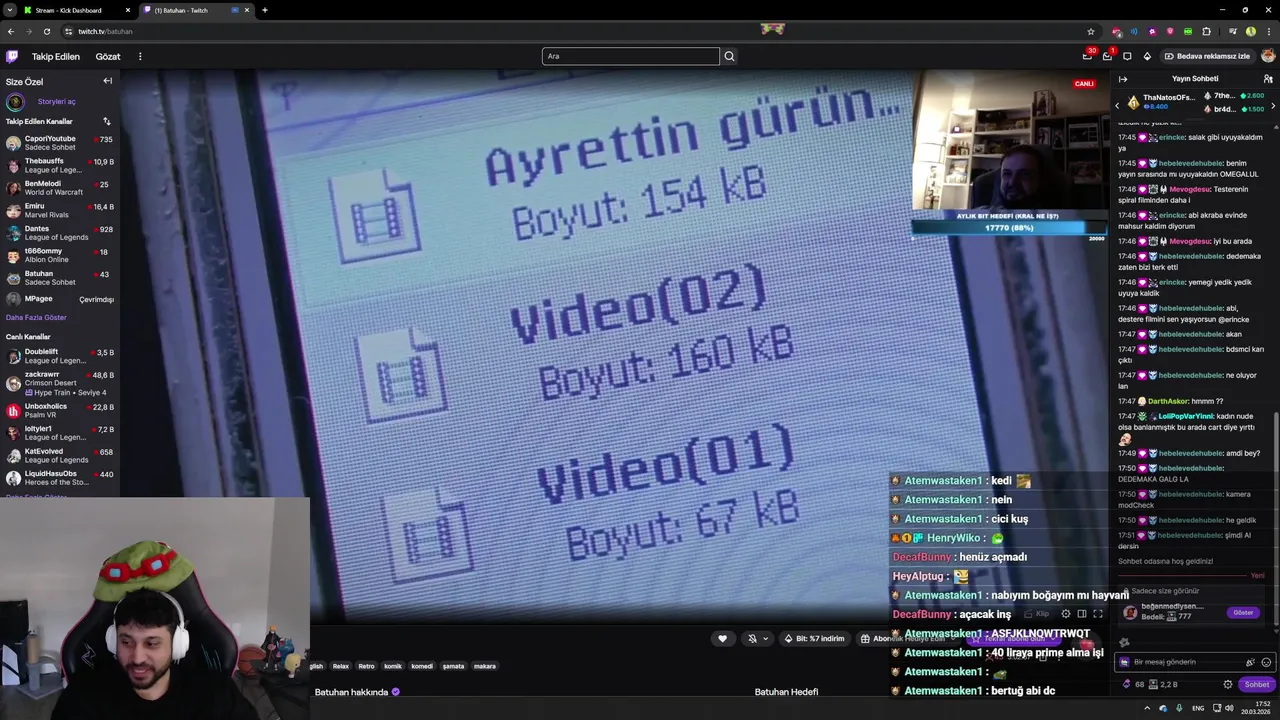Screen dimensions: 1280x720
Task: Reload the page in browser toolbar
Action: [x=46, y=31]
